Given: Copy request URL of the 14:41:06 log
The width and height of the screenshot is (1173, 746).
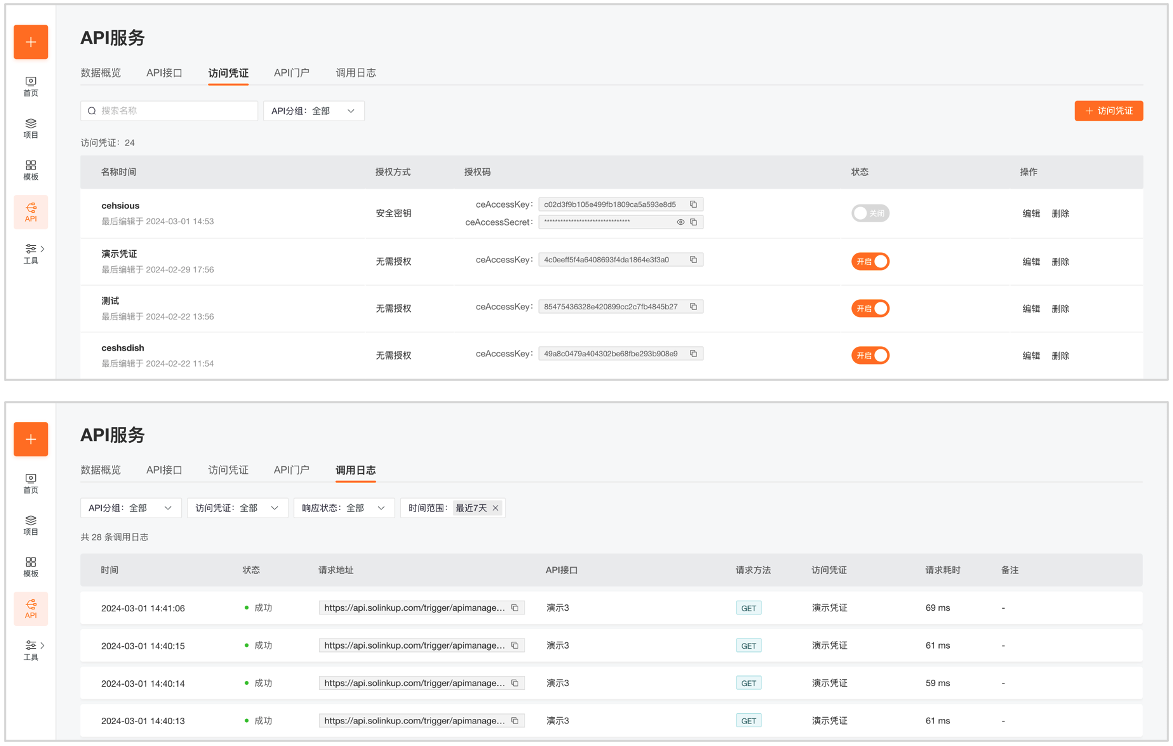Looking at the screenshot, I should pyautogui.click(x=515, y=608).
